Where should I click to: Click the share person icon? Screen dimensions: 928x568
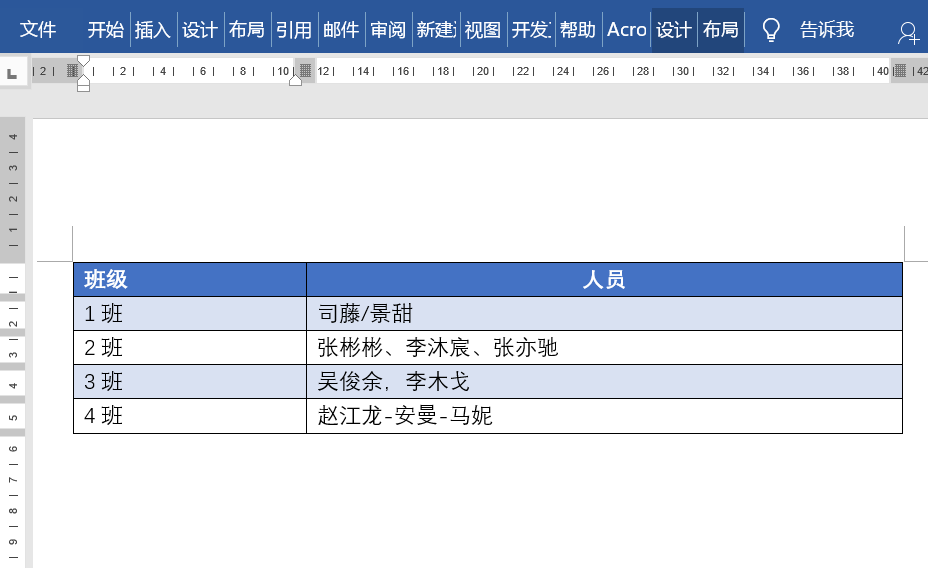click(908, 33)
